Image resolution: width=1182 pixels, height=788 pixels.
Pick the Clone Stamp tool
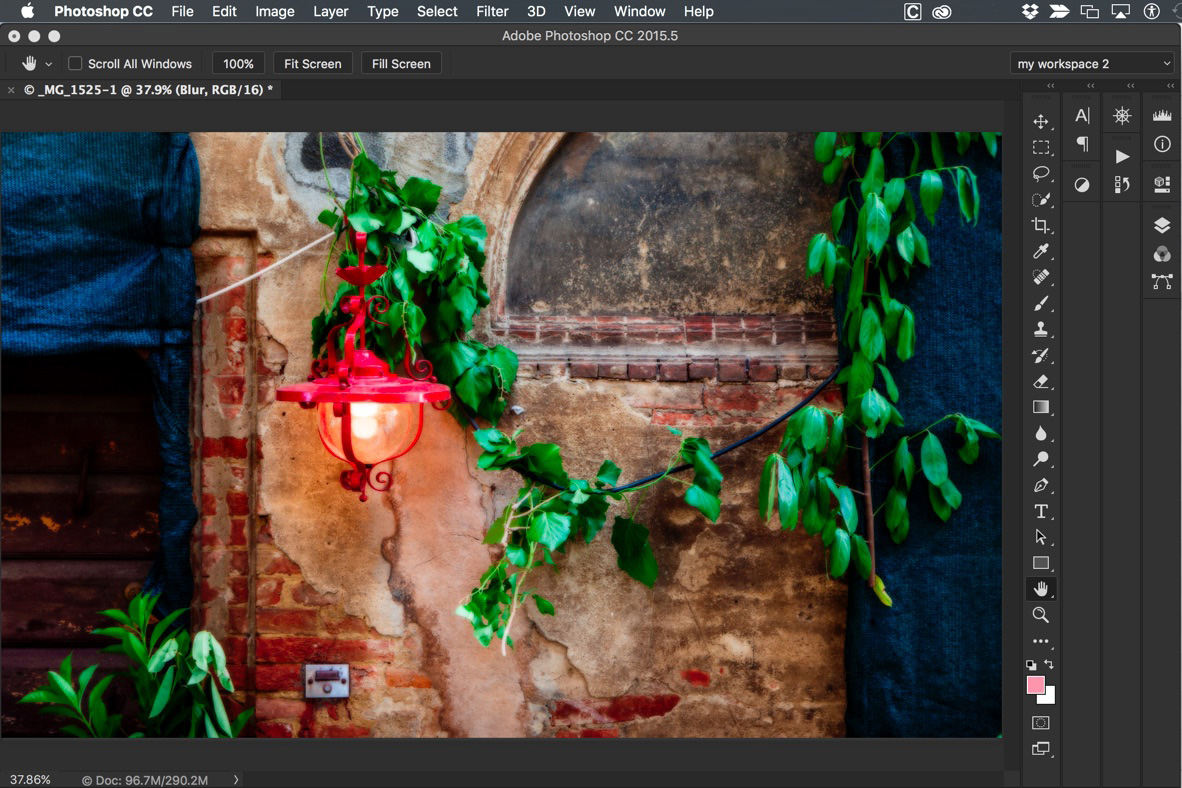1041,329
